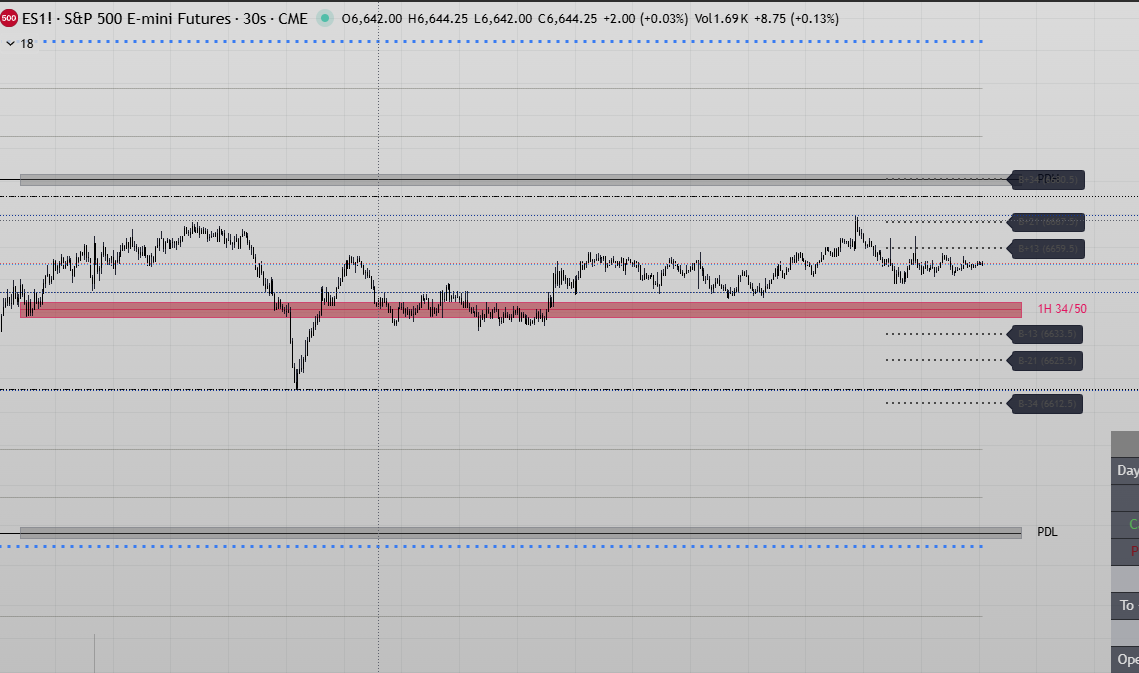Screen dimensions: 1139x673
Task: Select the lower grey PDL band
Action: pos(521,533)
